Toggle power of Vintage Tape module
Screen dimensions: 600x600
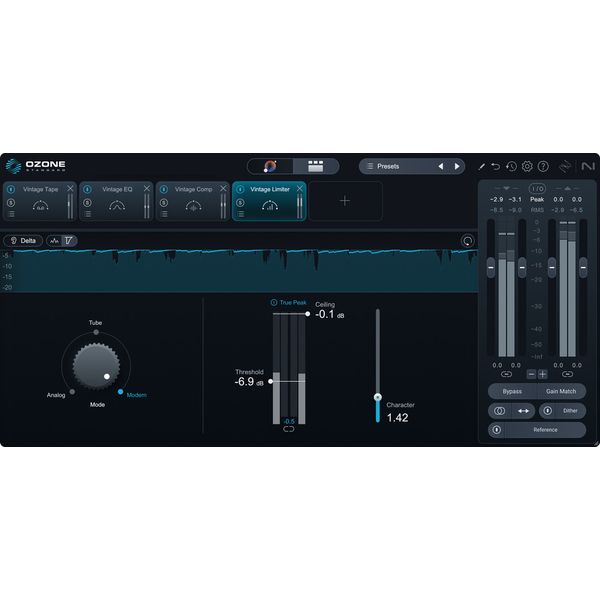[11, 189]
